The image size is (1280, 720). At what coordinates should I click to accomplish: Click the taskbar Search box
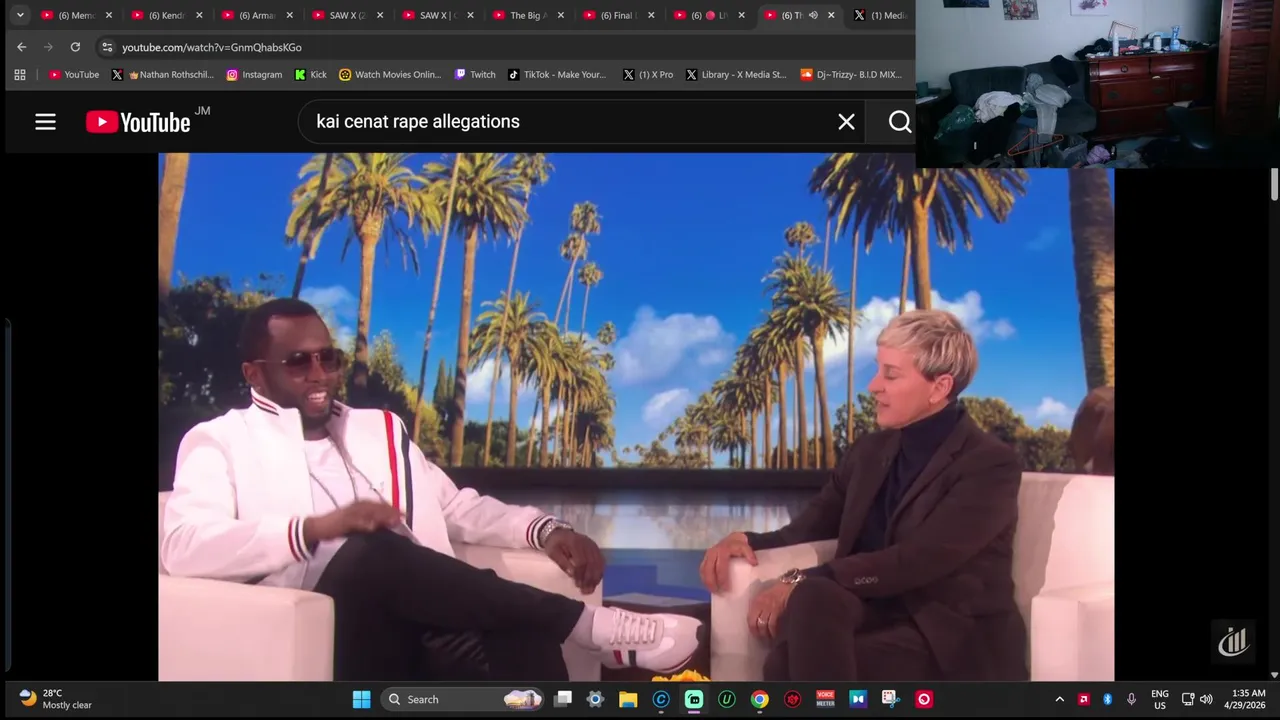[x=462, y=699]
